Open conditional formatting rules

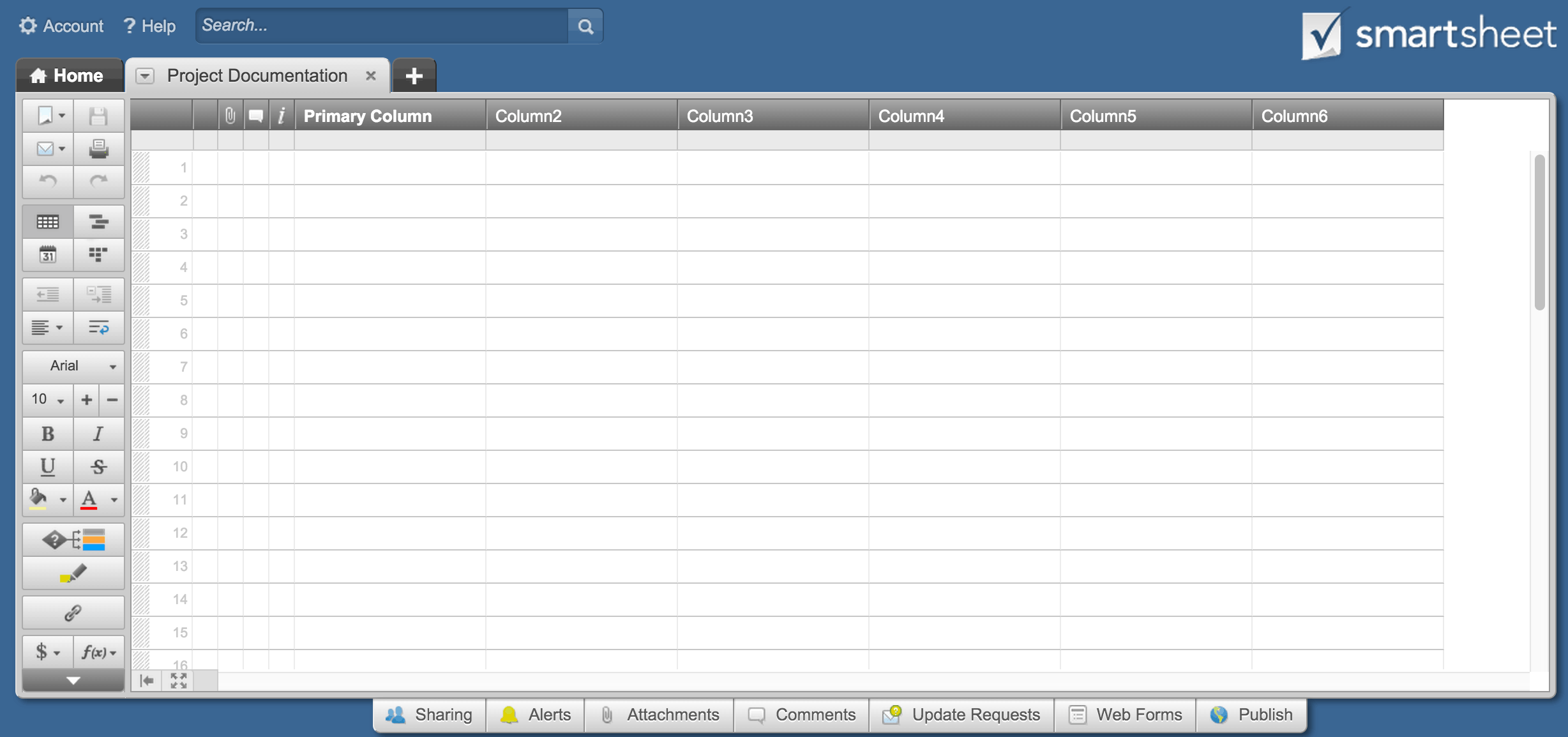[73, 540]
